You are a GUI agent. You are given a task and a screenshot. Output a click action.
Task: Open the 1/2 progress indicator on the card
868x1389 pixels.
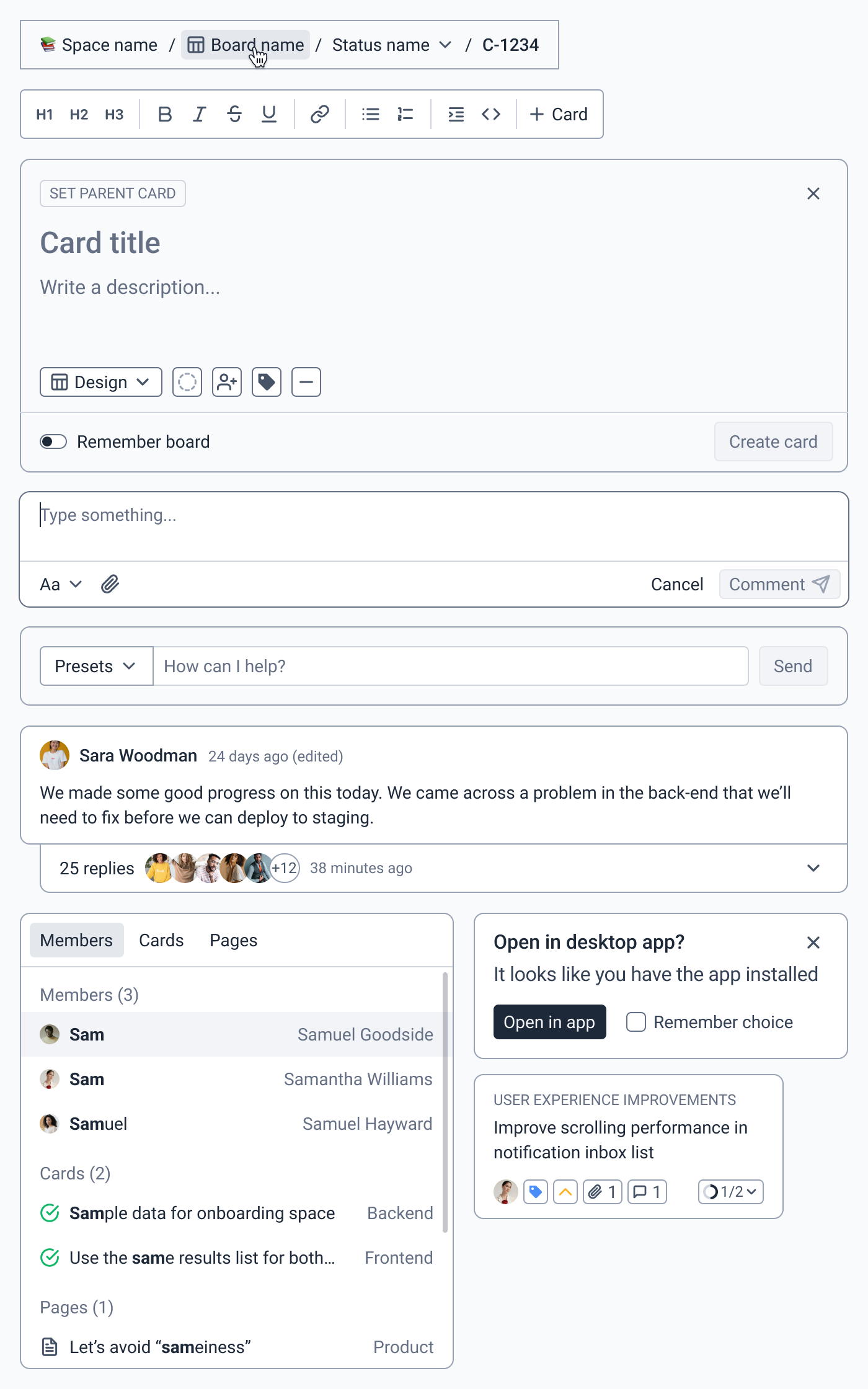click(x=731, y=1192)
